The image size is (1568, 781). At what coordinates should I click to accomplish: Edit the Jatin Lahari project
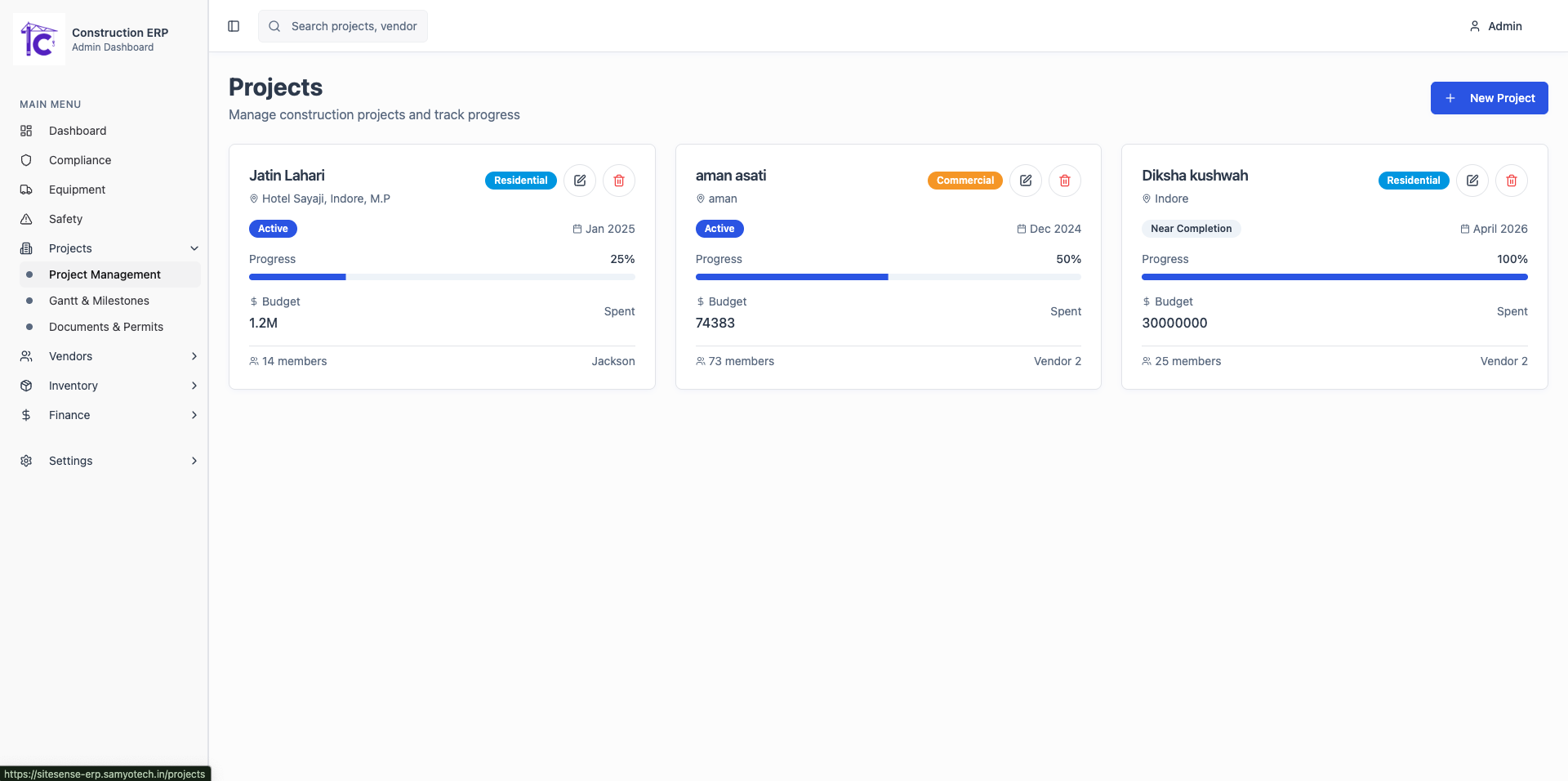pyautogui.click(x=580, y=181)
